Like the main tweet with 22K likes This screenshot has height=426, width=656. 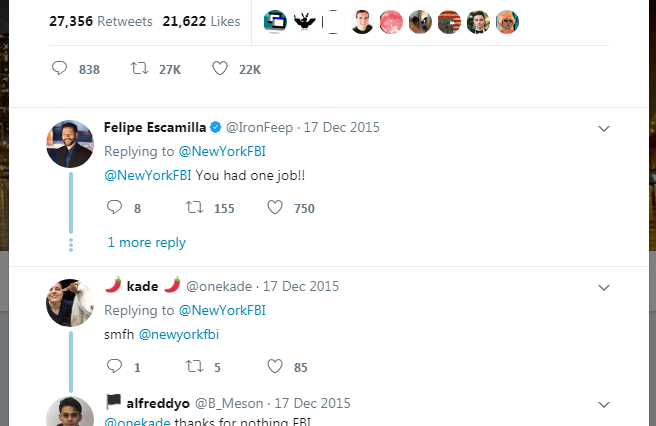tap(221, 69)
